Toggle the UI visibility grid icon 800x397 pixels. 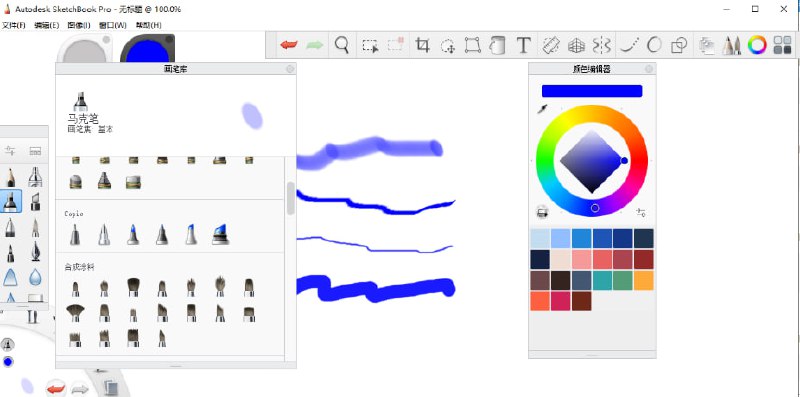(782, 45)
